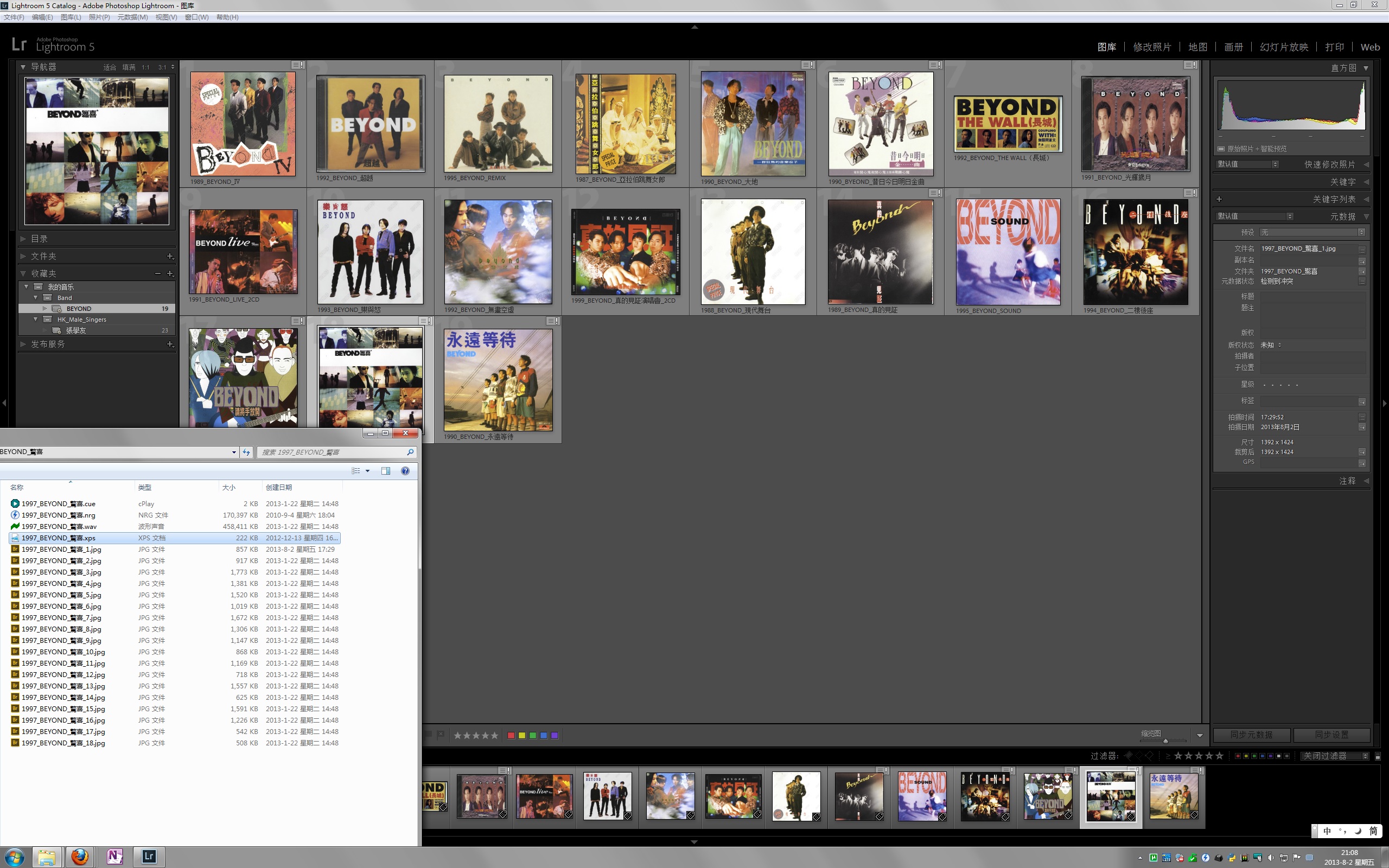Open the 关闭过滤器 filter dropdown
Screen dimensions: 1389x868
click(1335, 756)
